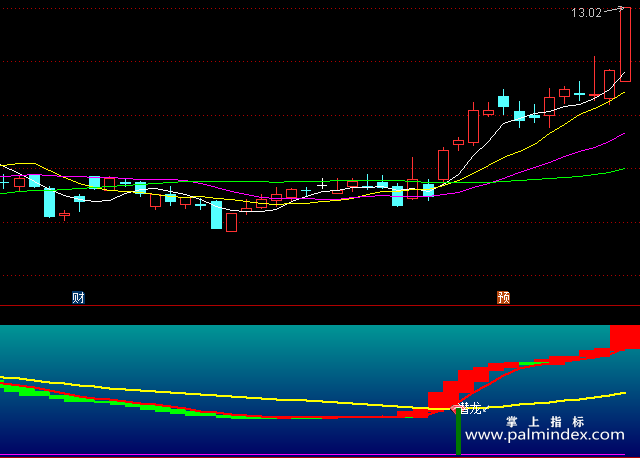This screenshot has width=640, height=458.
Task: Click the 潜龙 signal label in indicator panel
Action: (x=471, y=408)
